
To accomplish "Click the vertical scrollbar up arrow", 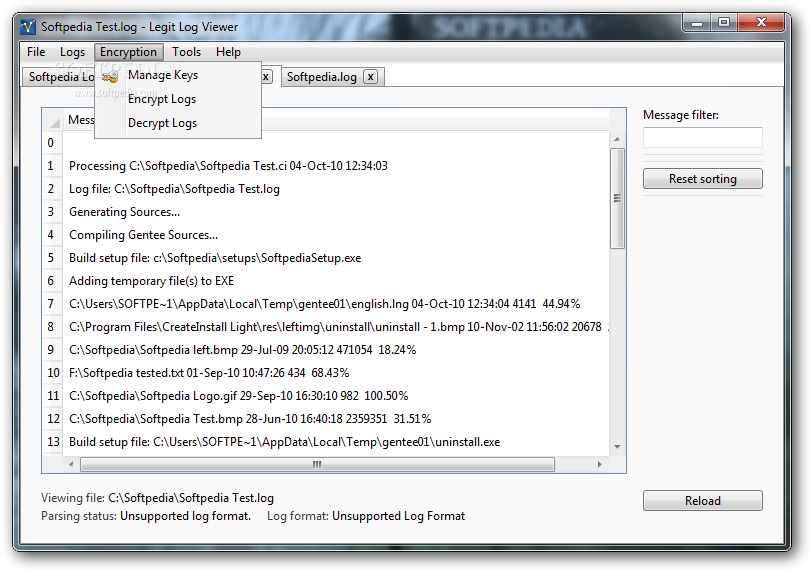I will click(x=617, y=139).
